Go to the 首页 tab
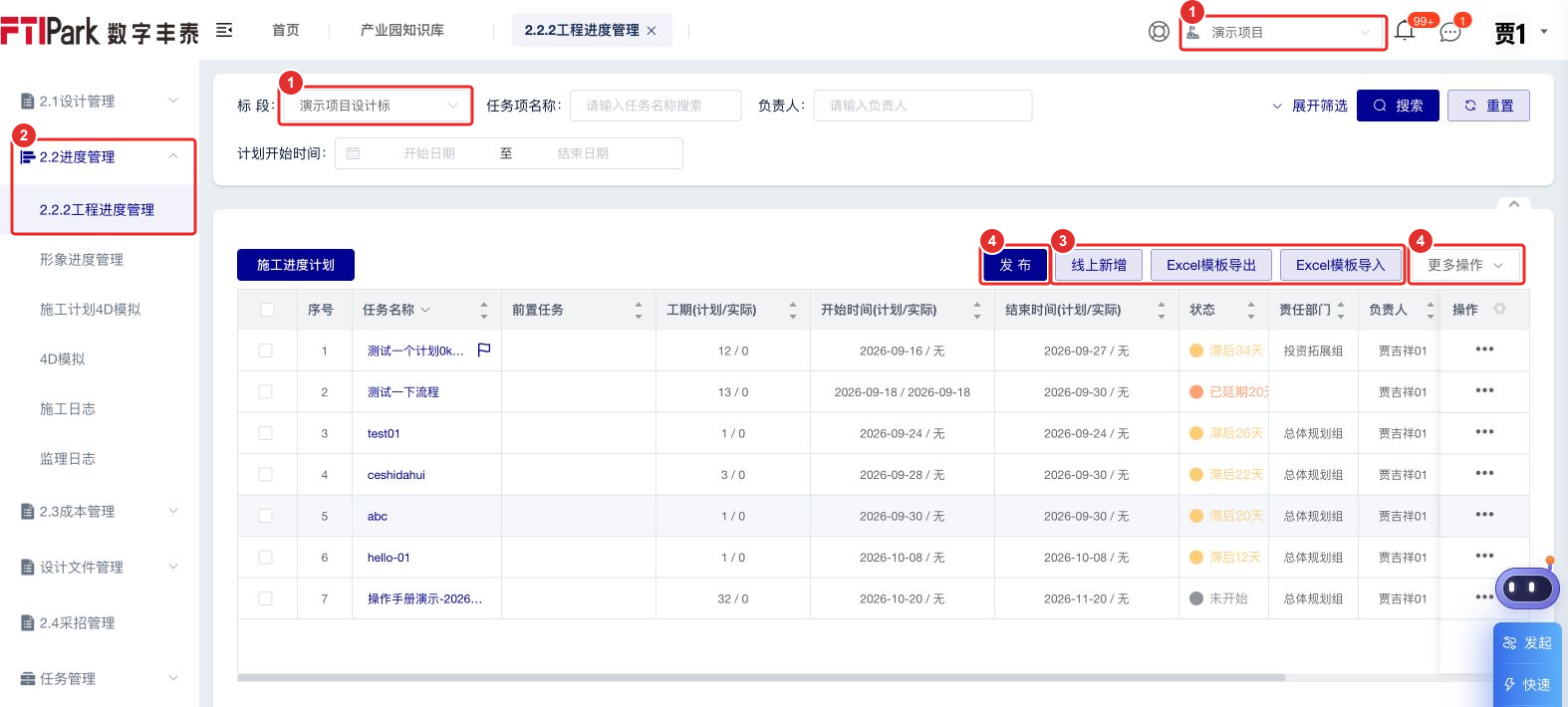The image size is (1568, 707). (x=286, y=30)
